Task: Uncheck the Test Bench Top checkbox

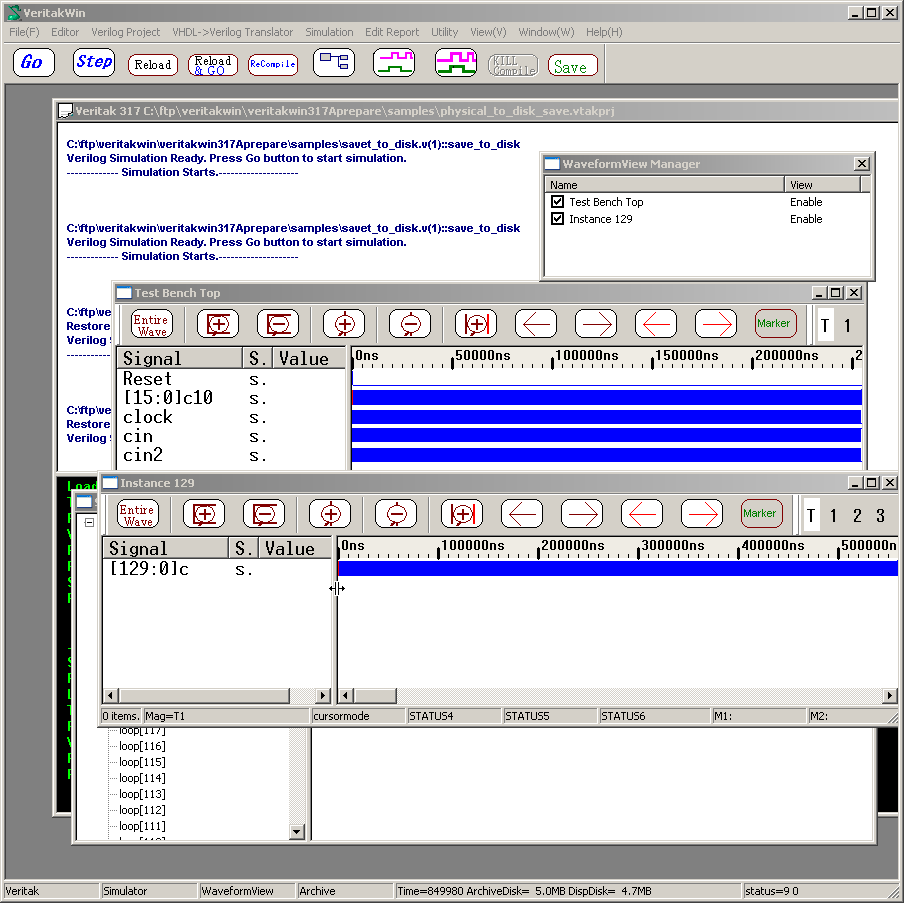Action: tap(557, 201)
